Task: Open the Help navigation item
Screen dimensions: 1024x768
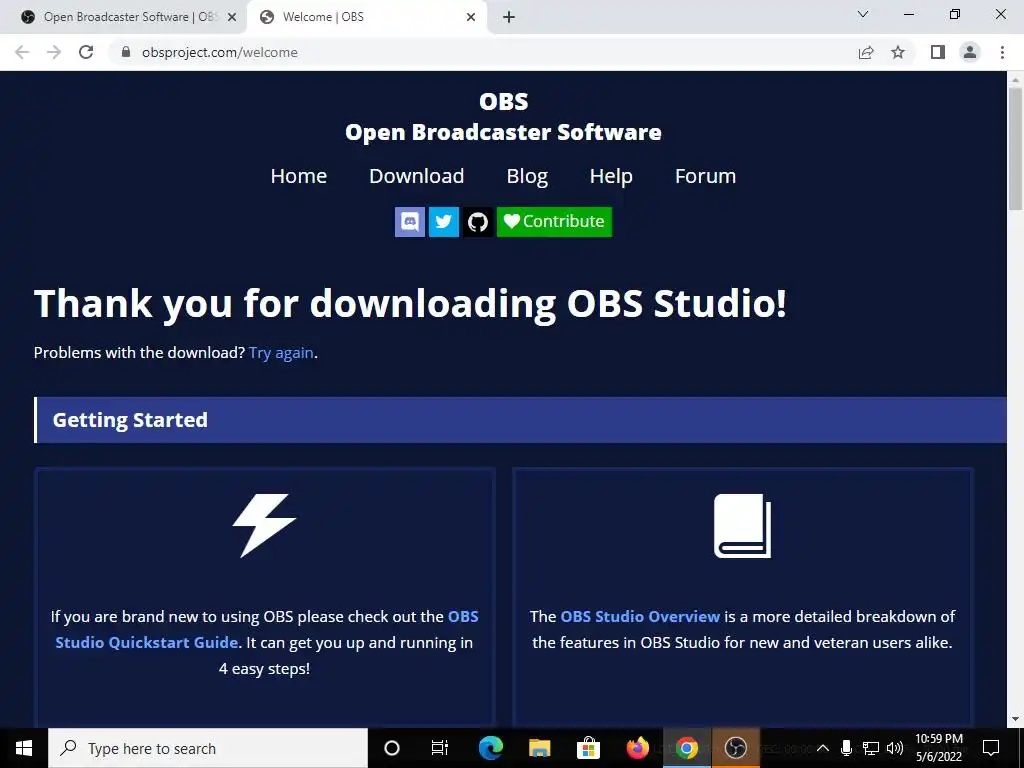Action: pos(611,176)
